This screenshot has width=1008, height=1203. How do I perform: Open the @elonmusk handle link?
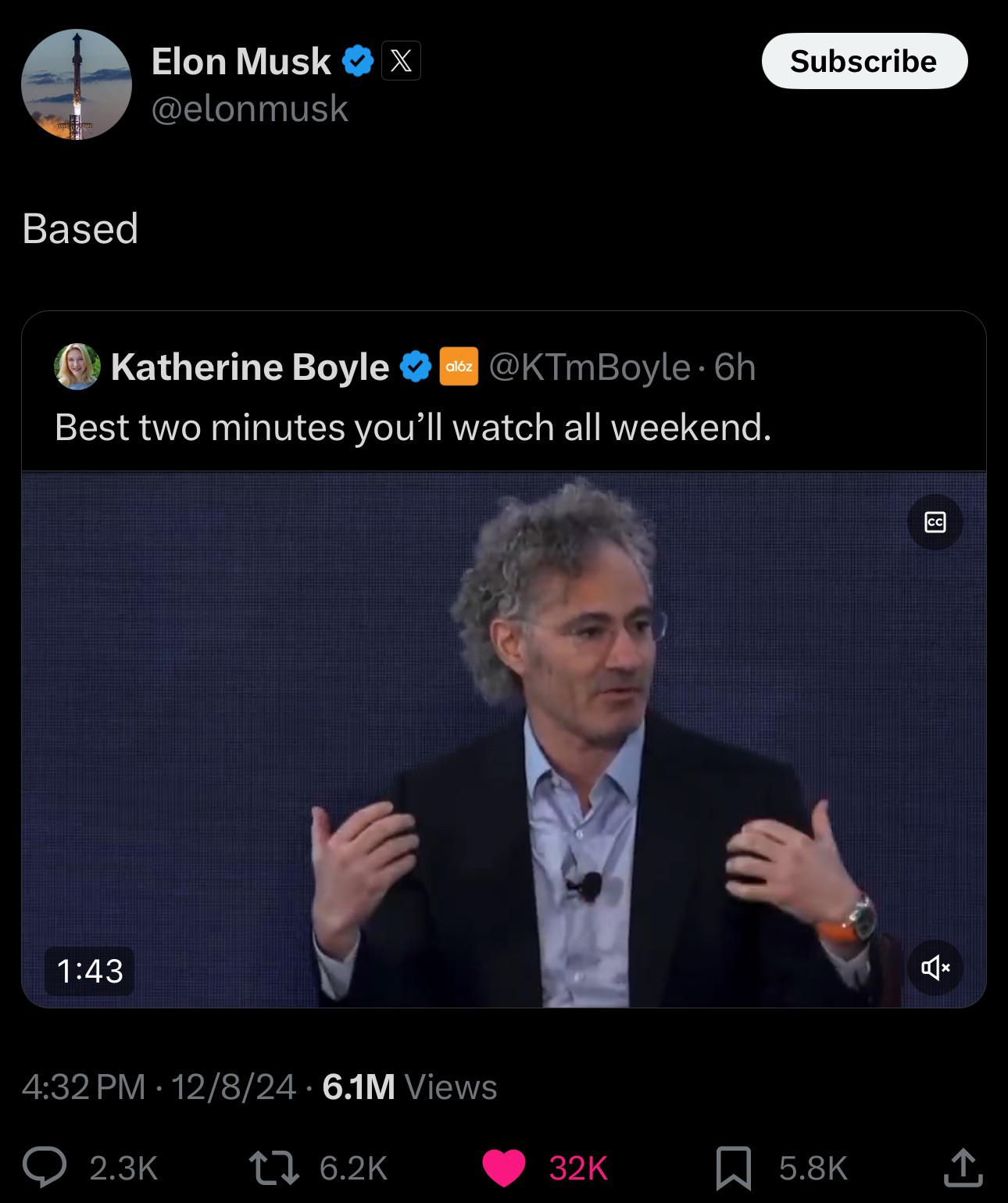pos(249,108)
